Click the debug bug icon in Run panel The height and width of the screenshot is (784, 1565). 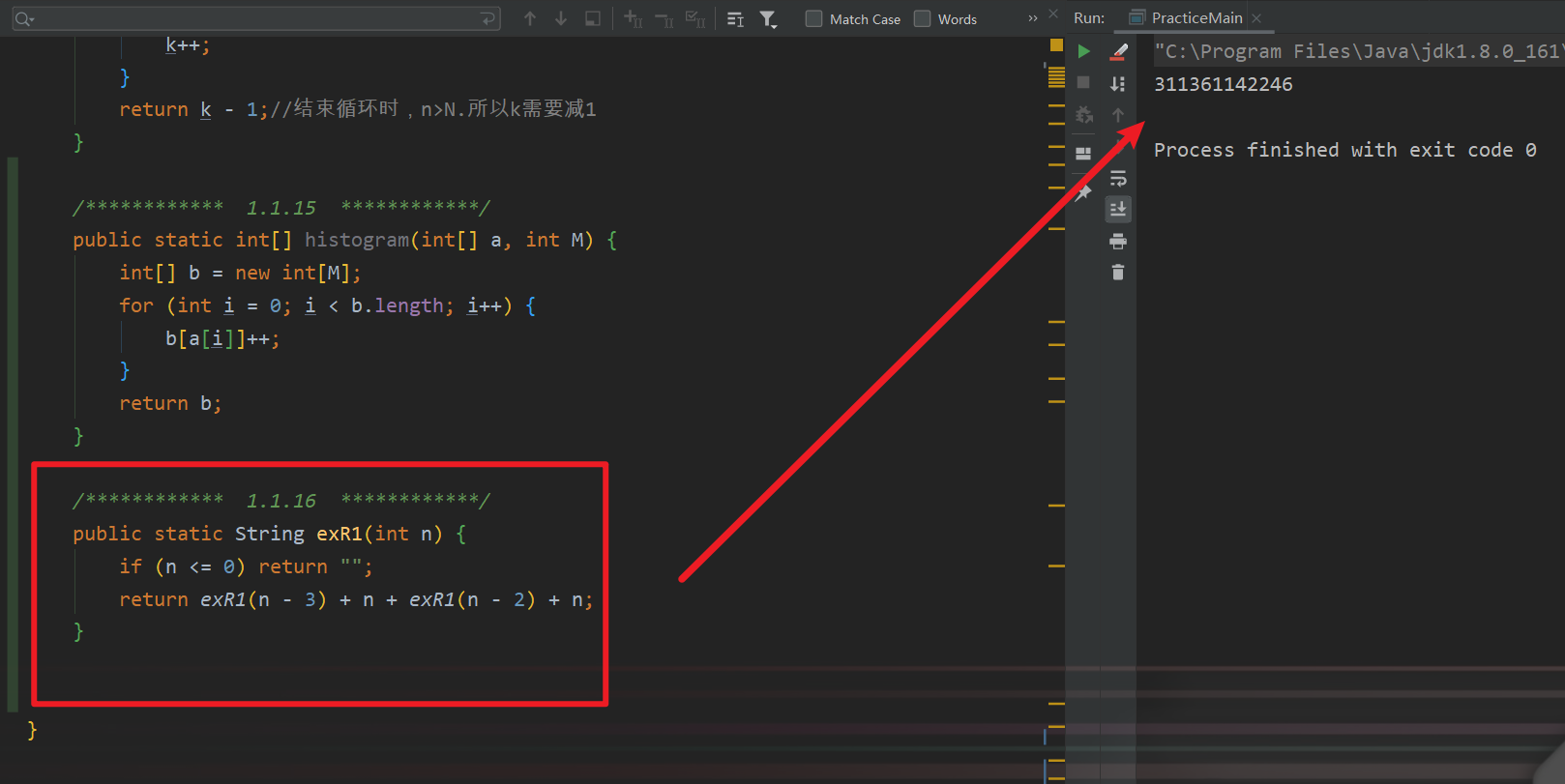click(1084, 115)
